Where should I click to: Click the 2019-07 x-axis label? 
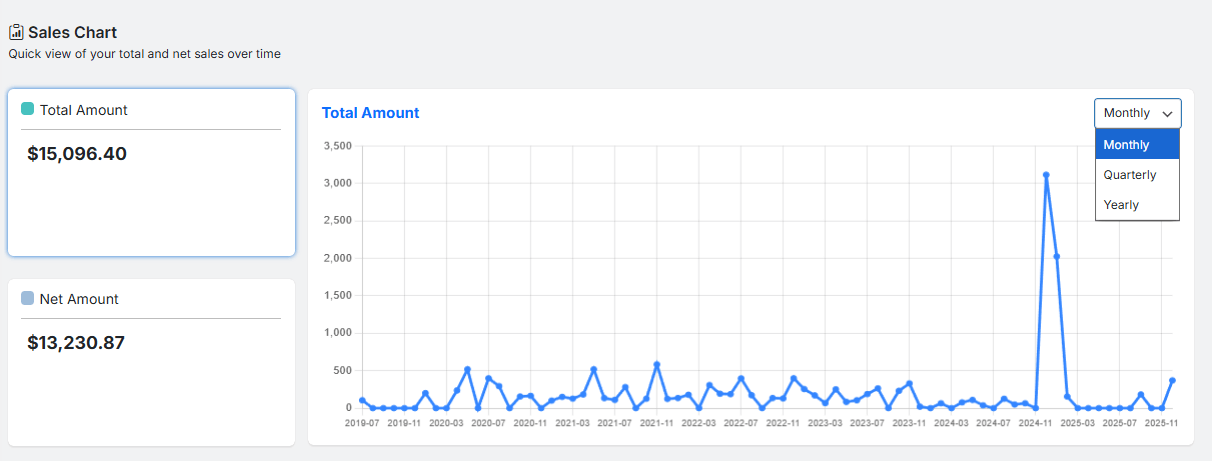[x=362, y=424]
